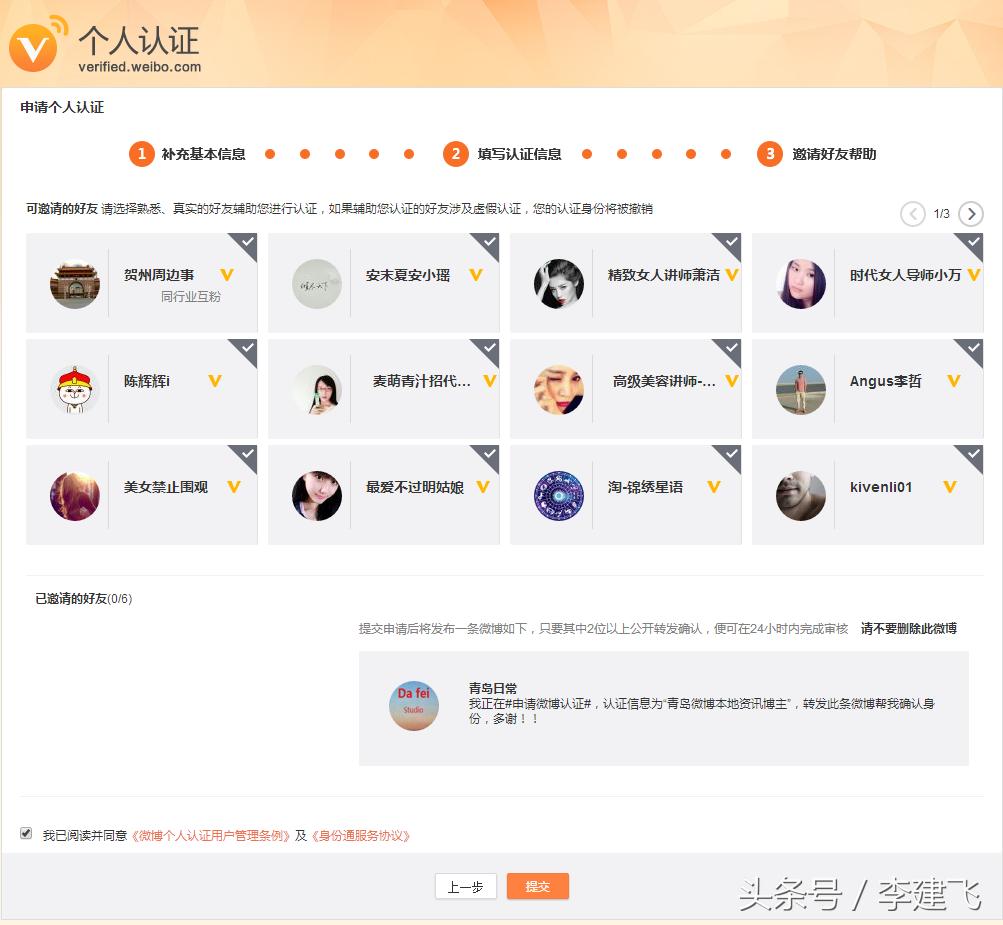Screen dimensions: 1003x925
Task: Click the V badge beside 精致女人讲师萧洁
Action: click(x=732, y=276)
